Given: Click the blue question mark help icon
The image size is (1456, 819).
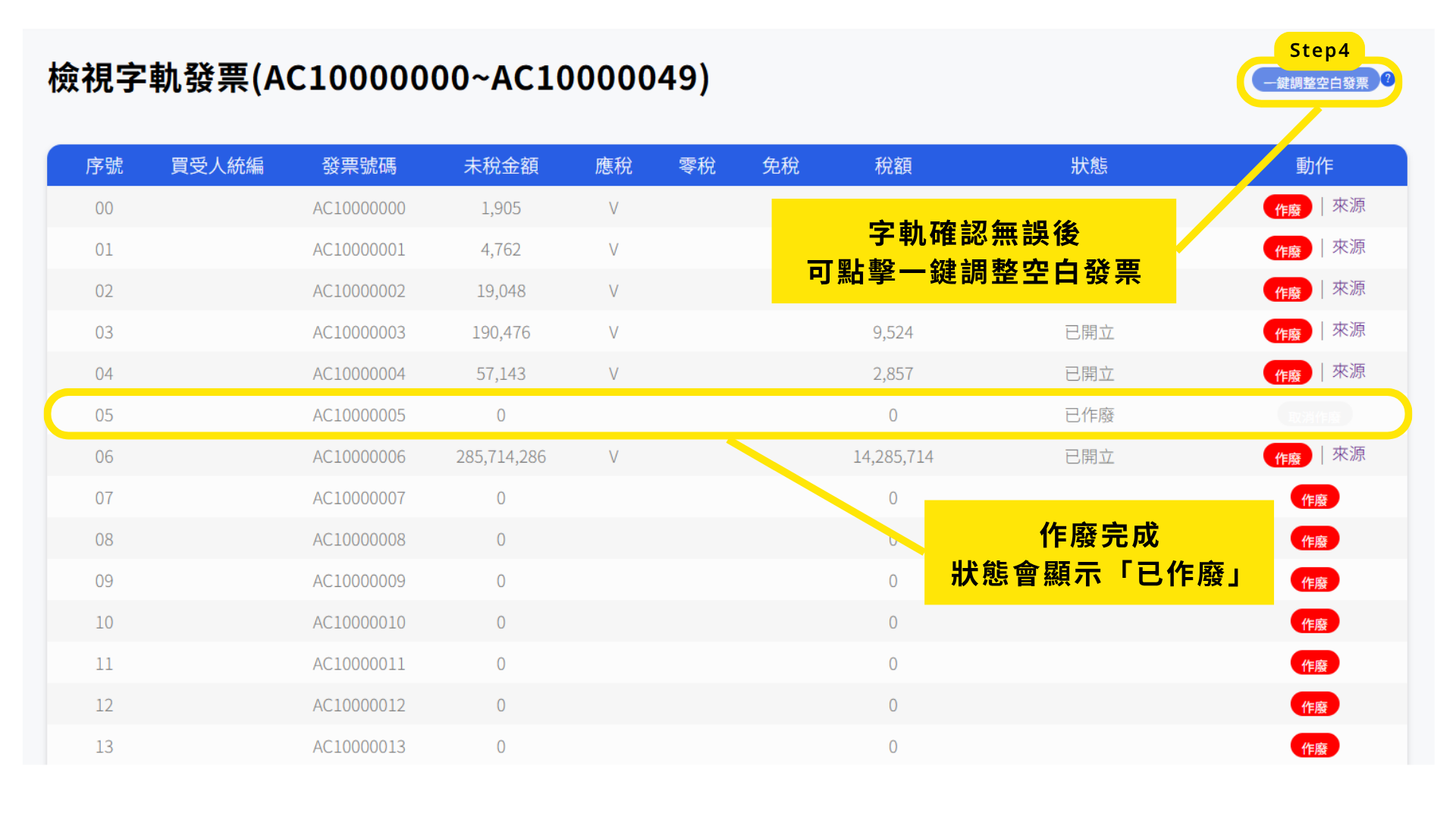Looking at the screenshot, I should click(x=1388, y=79).
